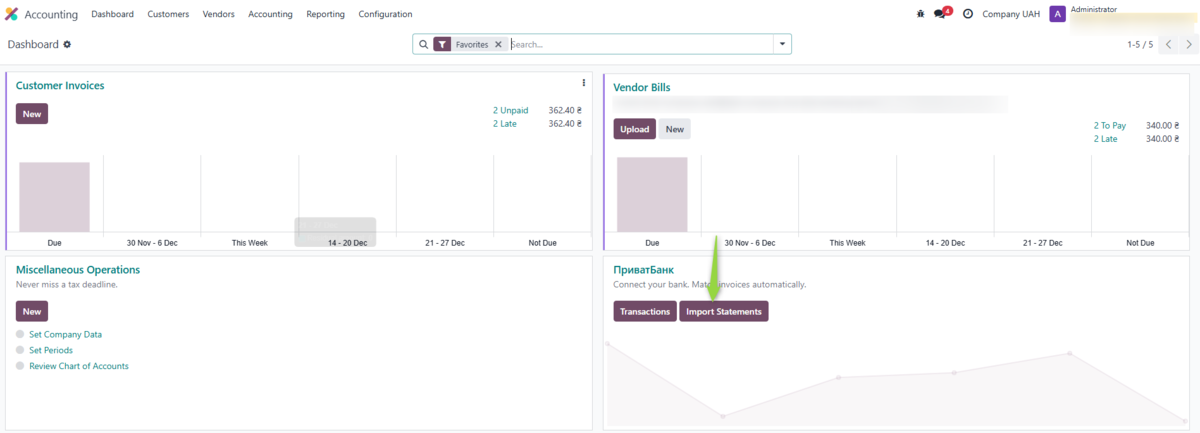Image resolution: width=1200 pixels, height=433 pixels.
Task: Click Upload button in Vendor Bills
Action: (x=634, y=129)
